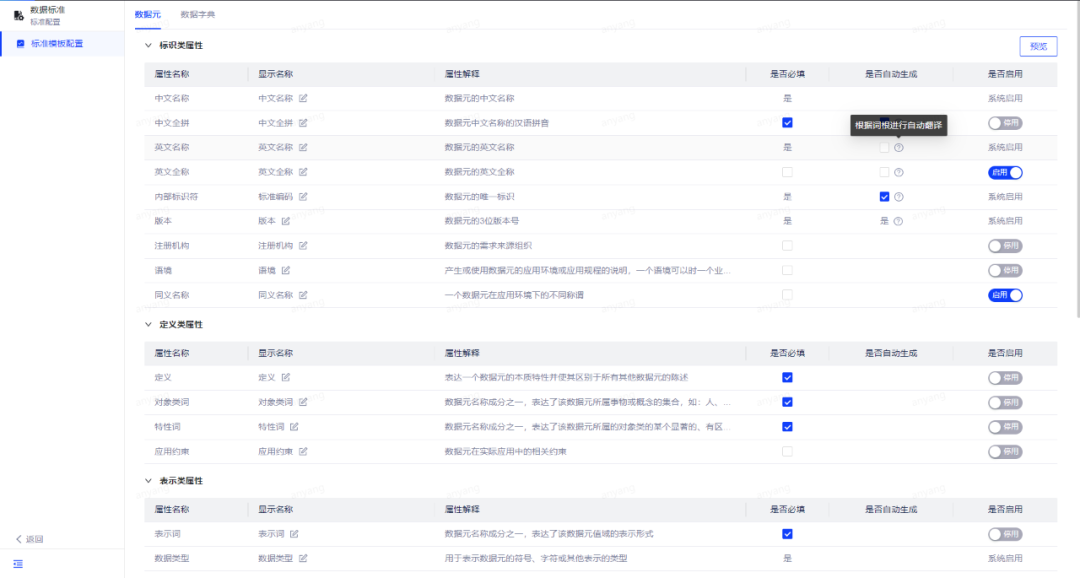This screenshot has width=1080, height=578.
Task: Edit display name for 版本 row
Action: [x=286, y=221]
